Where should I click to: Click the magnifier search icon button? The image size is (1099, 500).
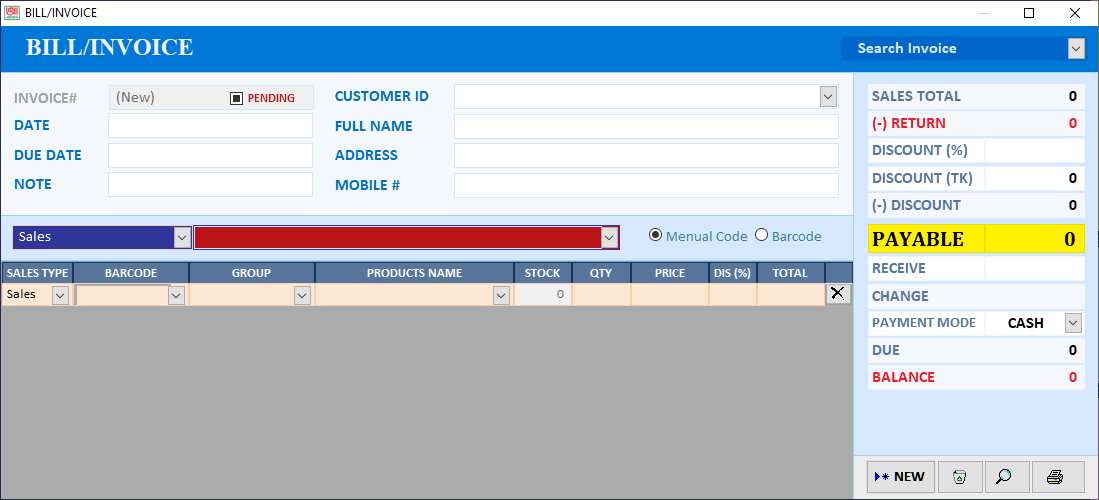[1006, 477]
